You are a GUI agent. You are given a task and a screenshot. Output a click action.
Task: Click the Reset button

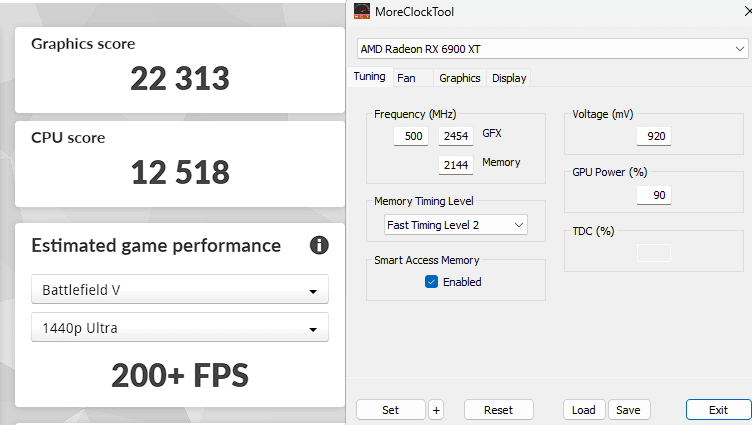tap(498, 410)
